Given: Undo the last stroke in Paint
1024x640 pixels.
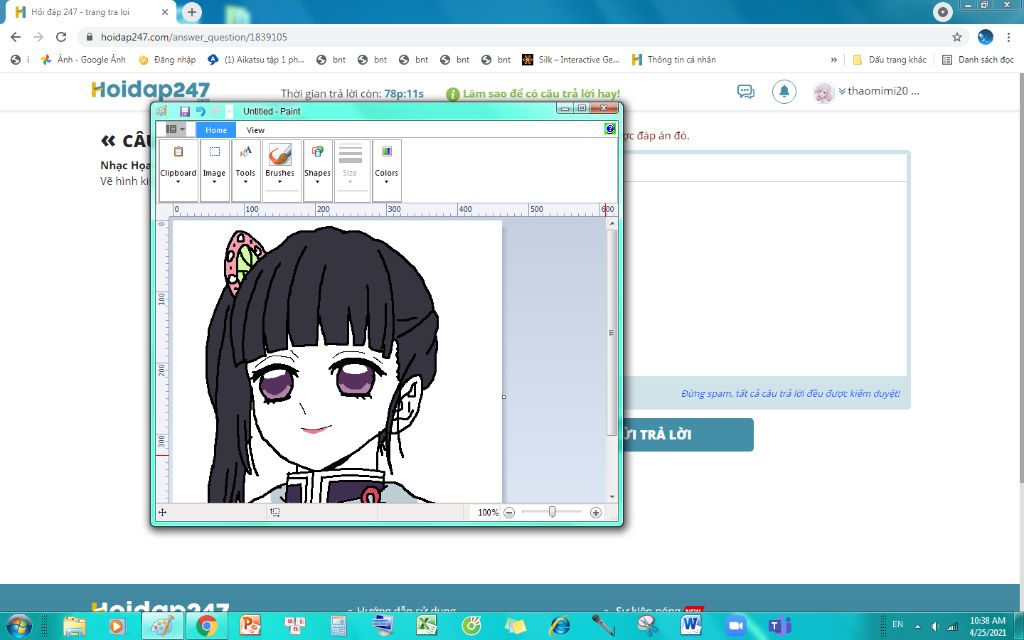Looking at the screenshot, I should coord(200,111).
